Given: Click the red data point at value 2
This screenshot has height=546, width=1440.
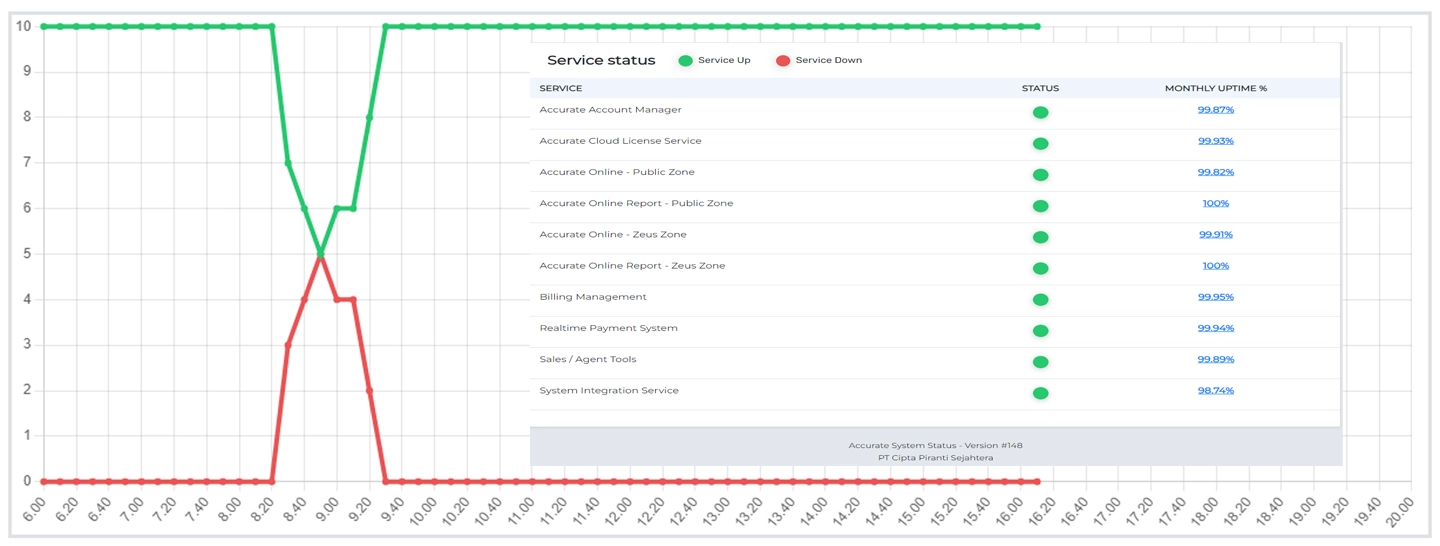Looking at the screenshot, I should pos(369,391).
